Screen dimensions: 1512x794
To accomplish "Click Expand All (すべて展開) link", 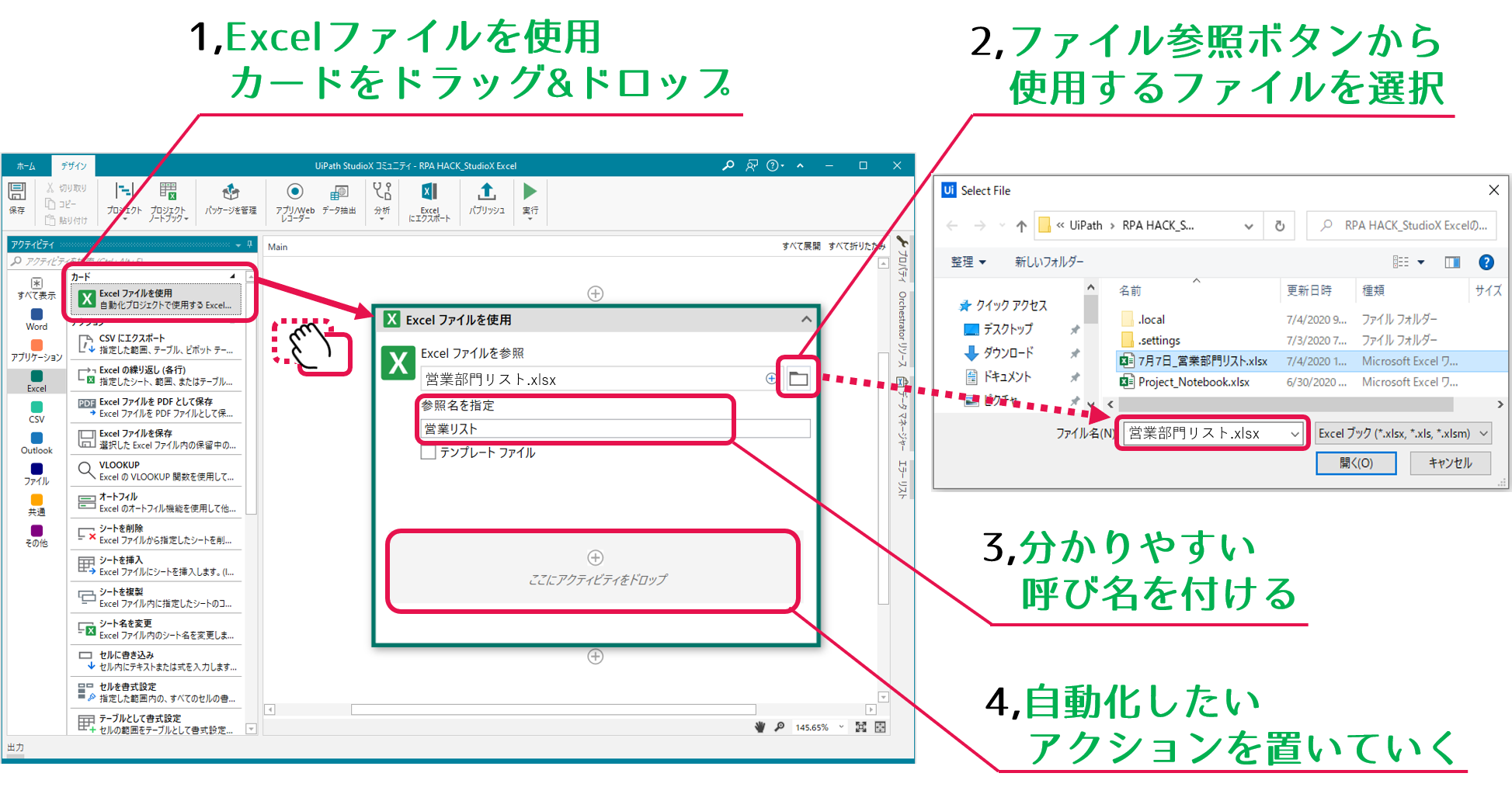I will (x=801, y=246).
